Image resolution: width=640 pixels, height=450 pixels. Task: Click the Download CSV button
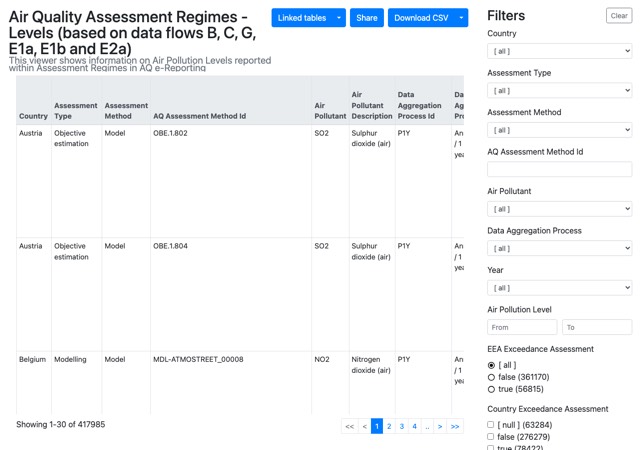pos(421,18)
